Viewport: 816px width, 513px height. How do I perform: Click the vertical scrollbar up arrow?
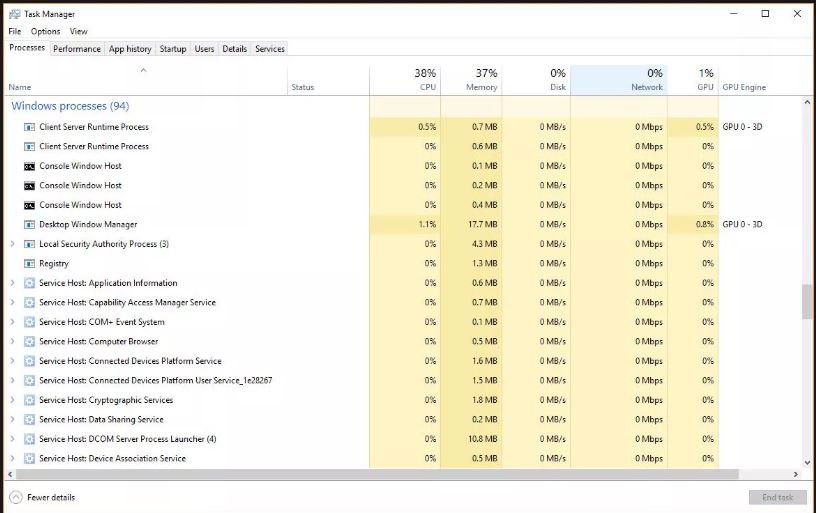807,102
